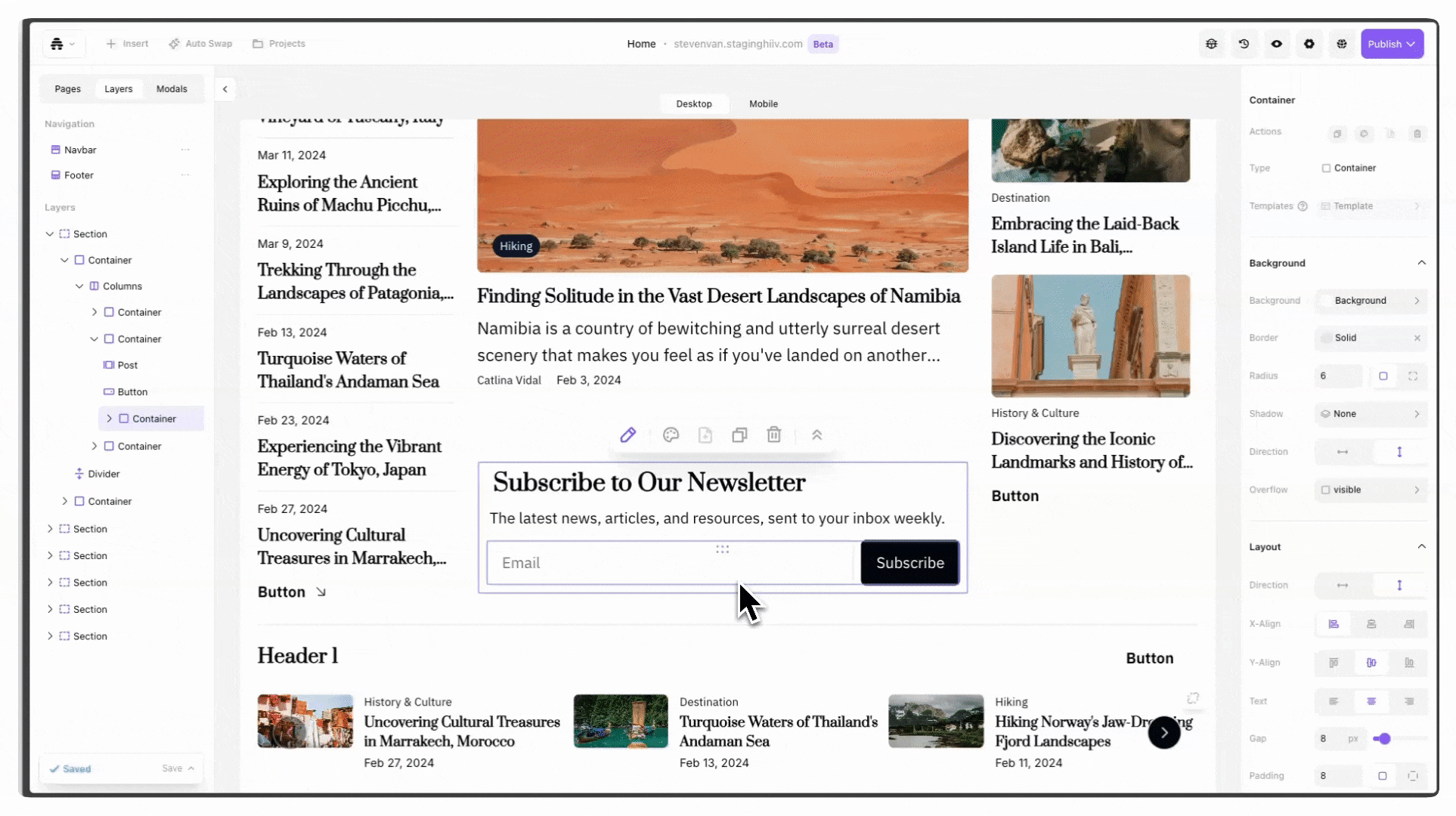Adjust the Gap slider handle
This screenshot has width=1456, height=816.
click(1384, 739)
